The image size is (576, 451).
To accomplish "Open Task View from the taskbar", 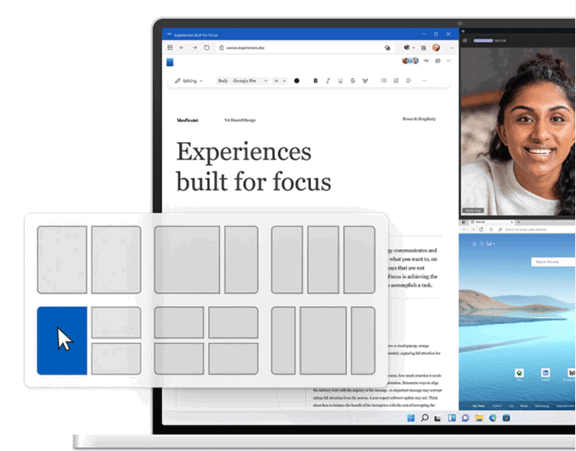I will click(438, 418).
